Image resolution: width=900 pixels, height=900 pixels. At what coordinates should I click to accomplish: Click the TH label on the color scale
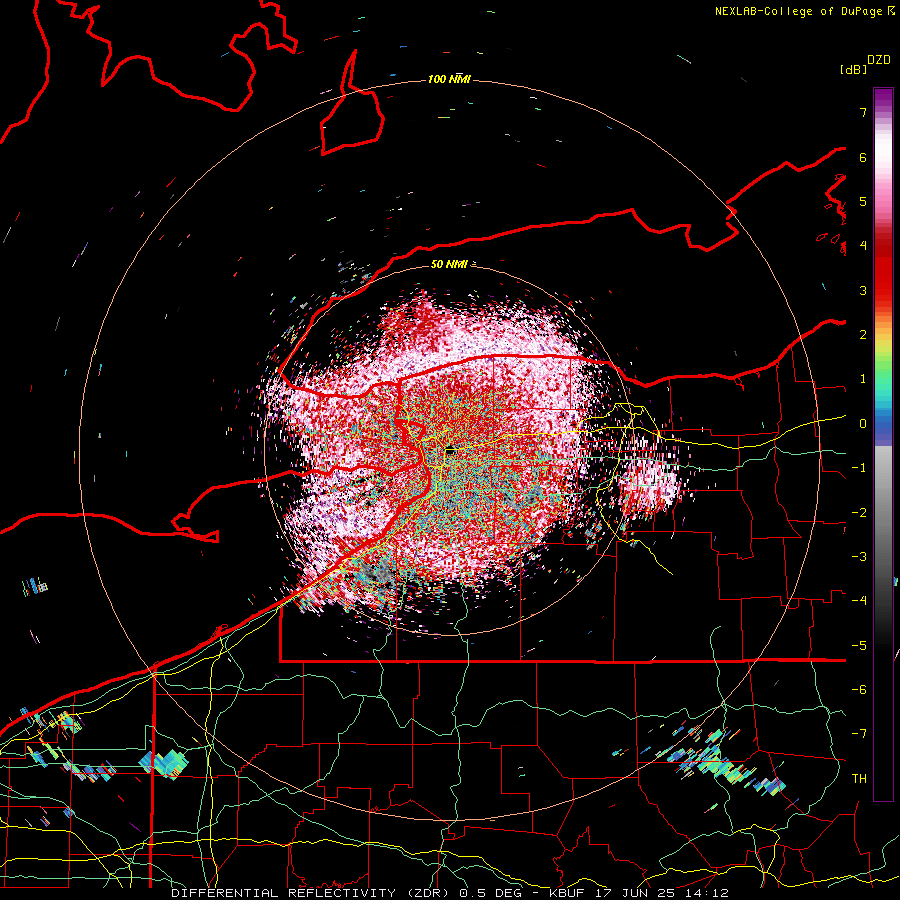[x=859, y=778]
